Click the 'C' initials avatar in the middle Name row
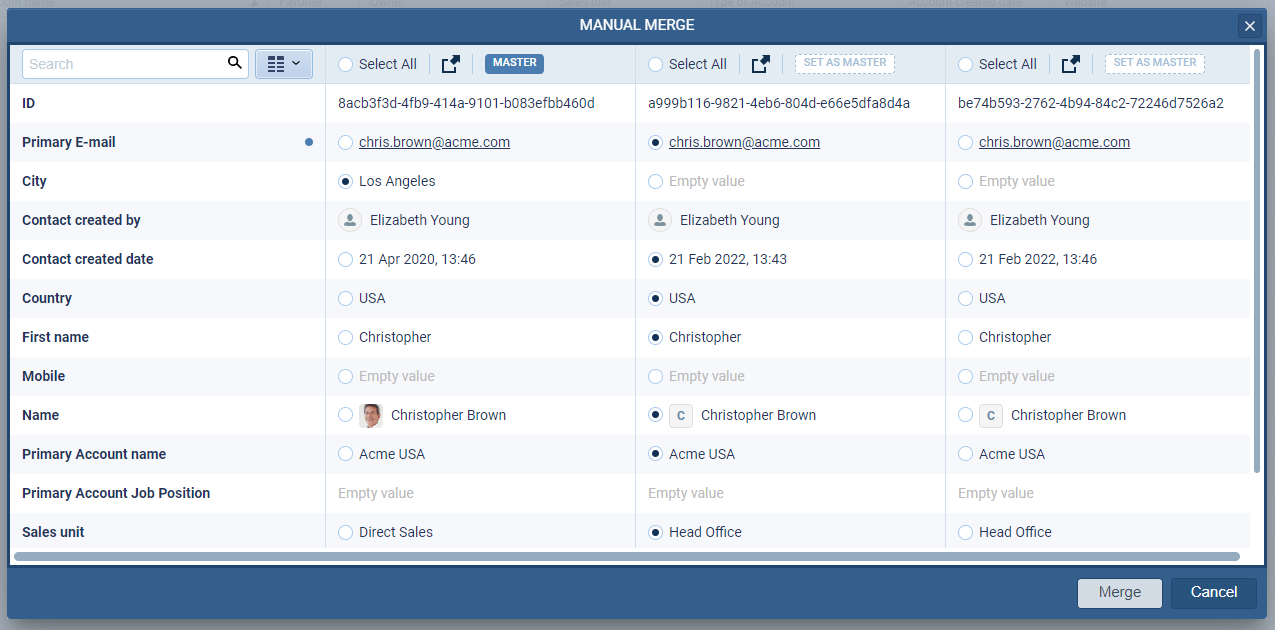Screen dimensions: 1275x630 point(680,415)
